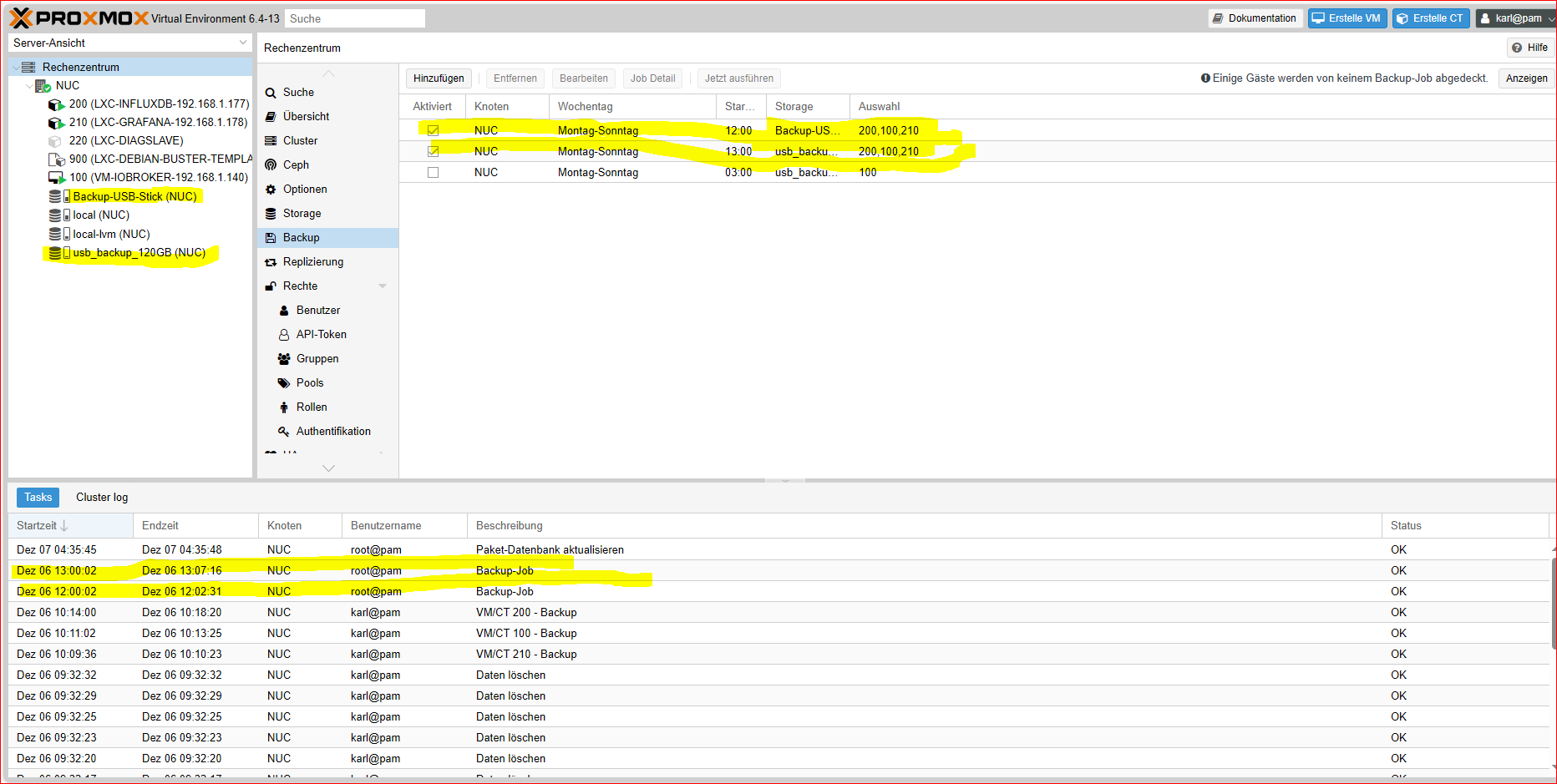Click Jetzt ausführen button
Viewport: 1557px width, 784px height.
click(739, 78)
